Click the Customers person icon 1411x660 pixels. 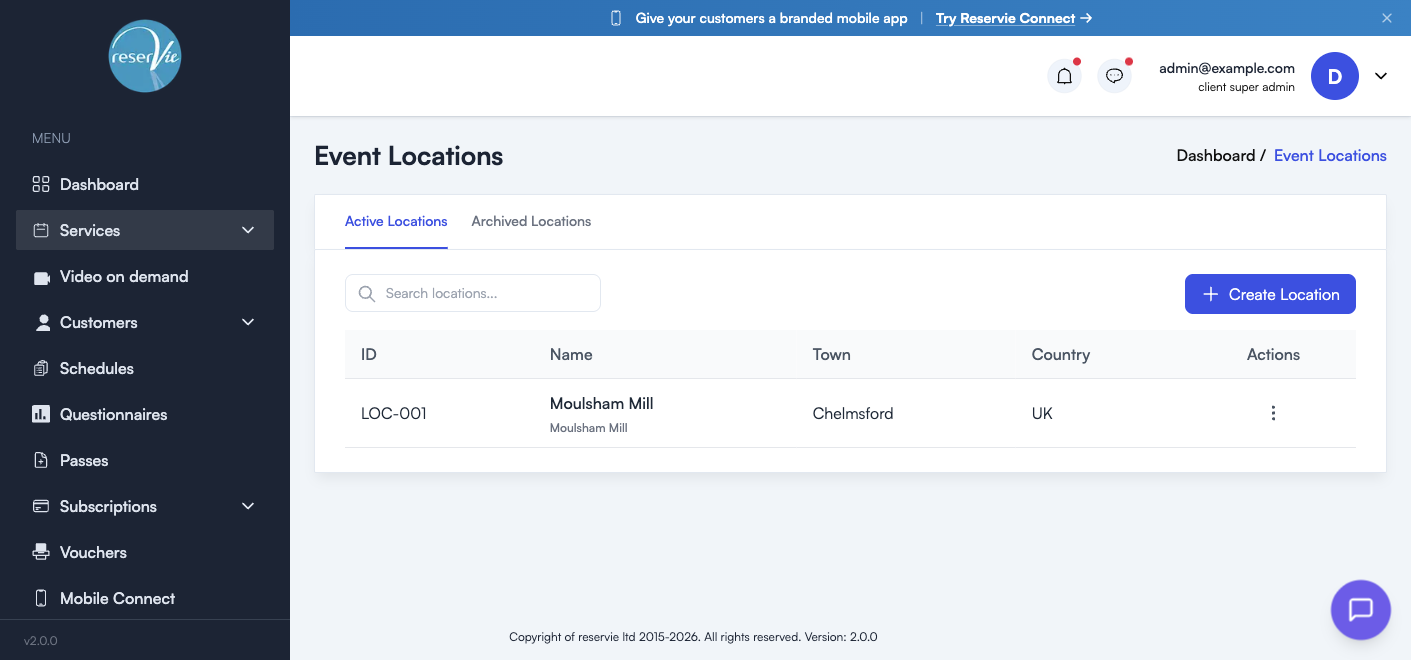point(42,322)
